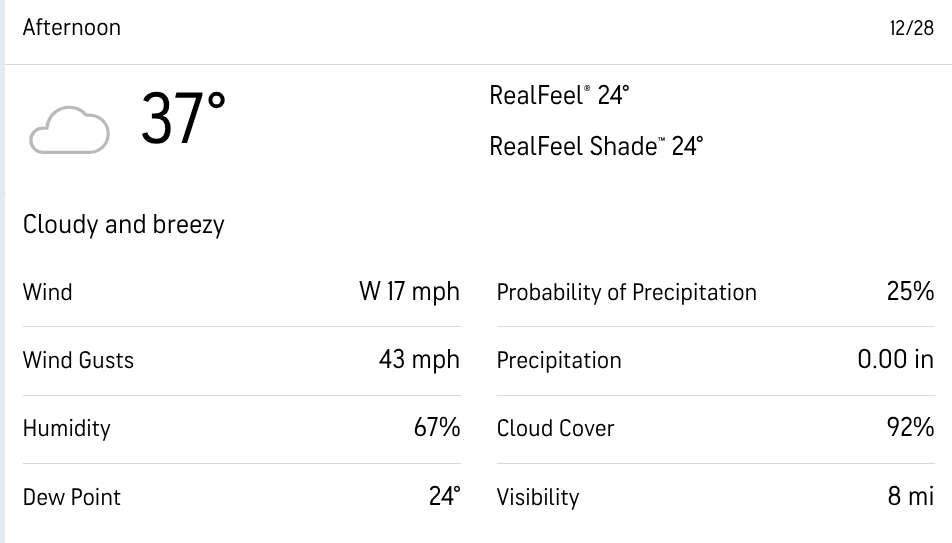Image resolution: width=952 pixels, height=543 pixels.
Task: Select the W 17 mph wind value
Action: click(409, 292)
